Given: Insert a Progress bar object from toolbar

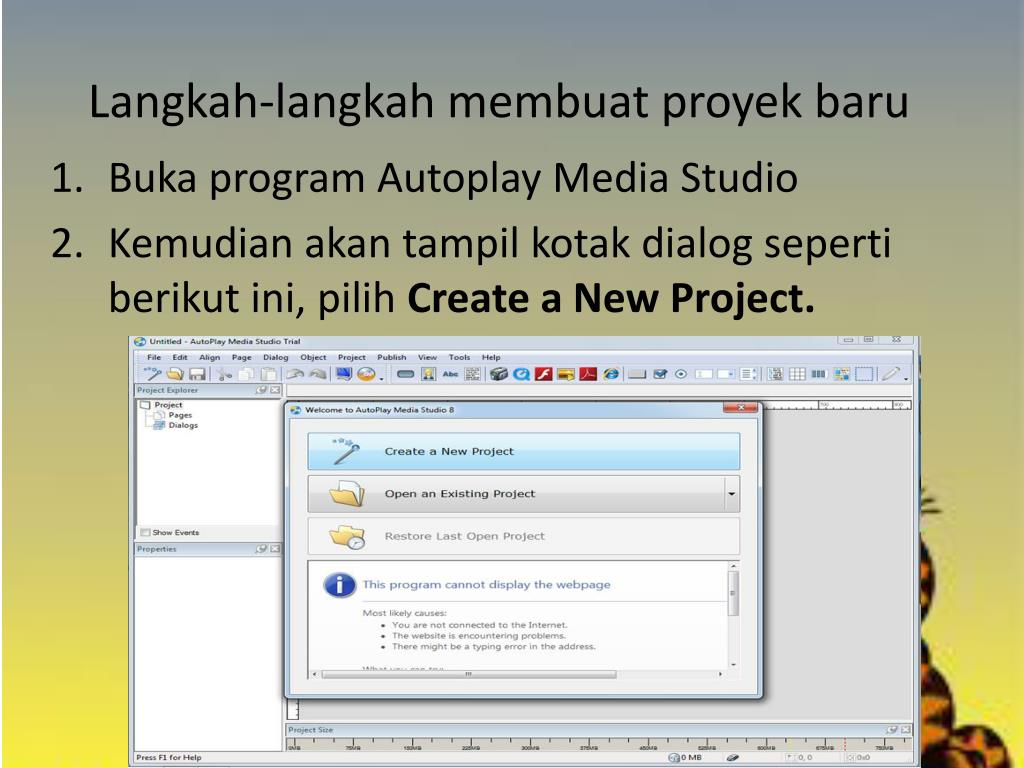Looking at the screenshot, I should coord(819,374).
